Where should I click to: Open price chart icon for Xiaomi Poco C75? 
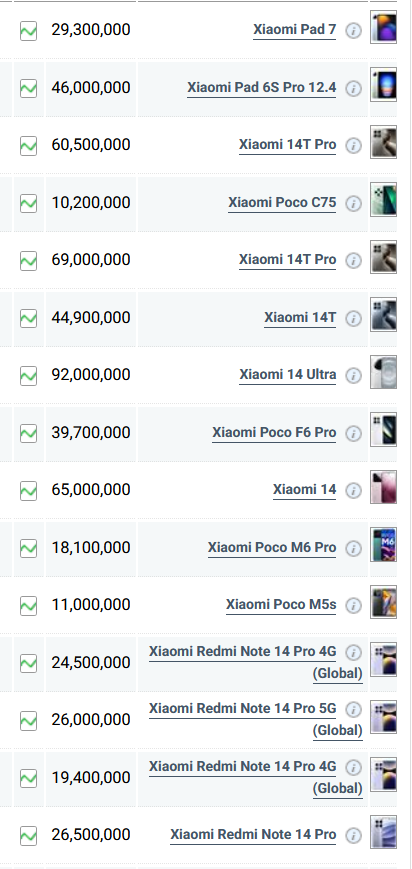click(28, 203)
